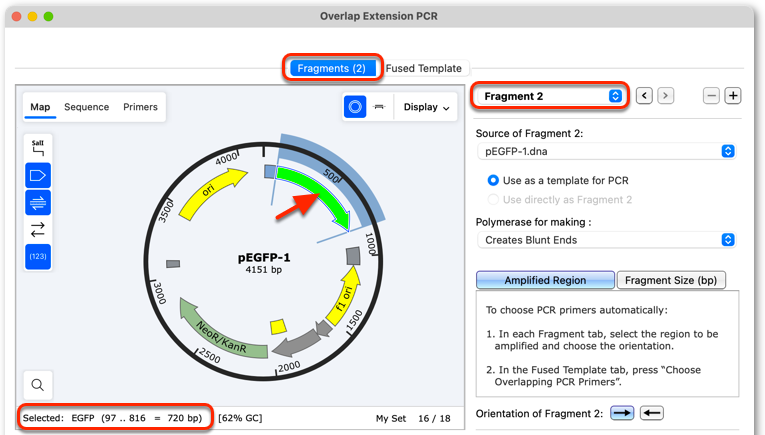
Task: Click the [62% GC] status text
Action: point(240,418)
